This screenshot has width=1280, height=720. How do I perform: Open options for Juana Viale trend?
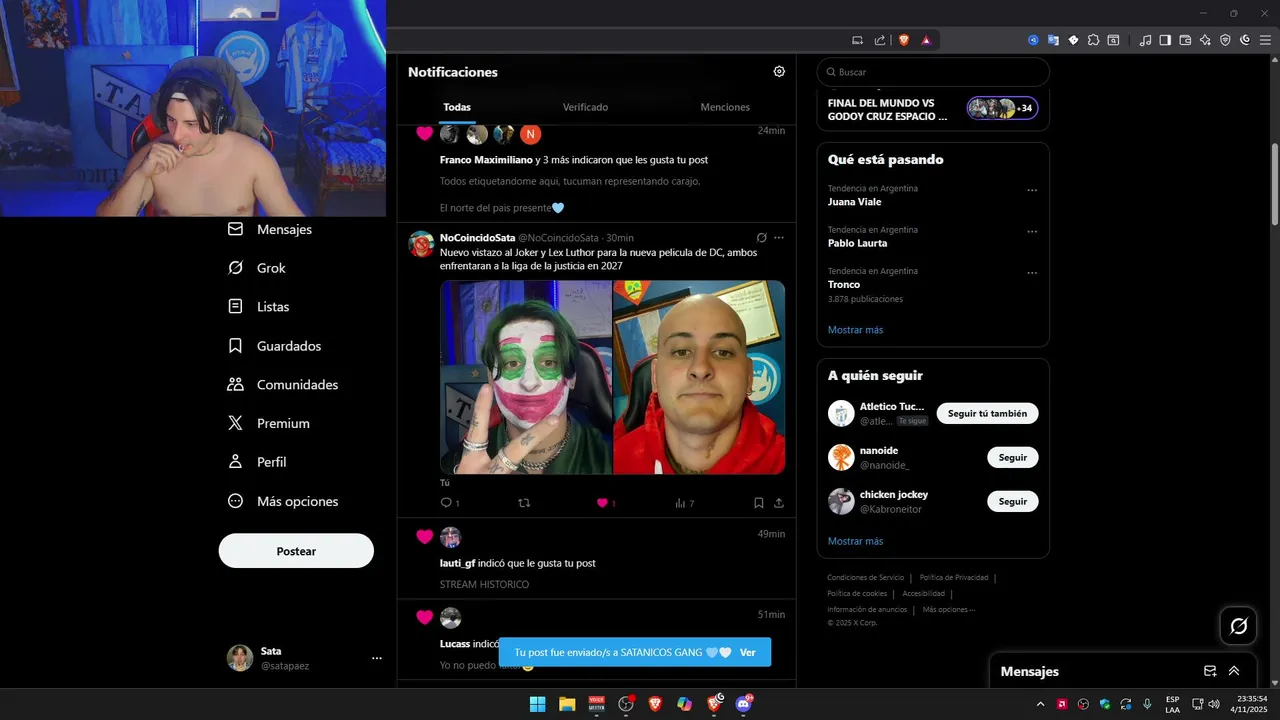tap(1032, 190)
